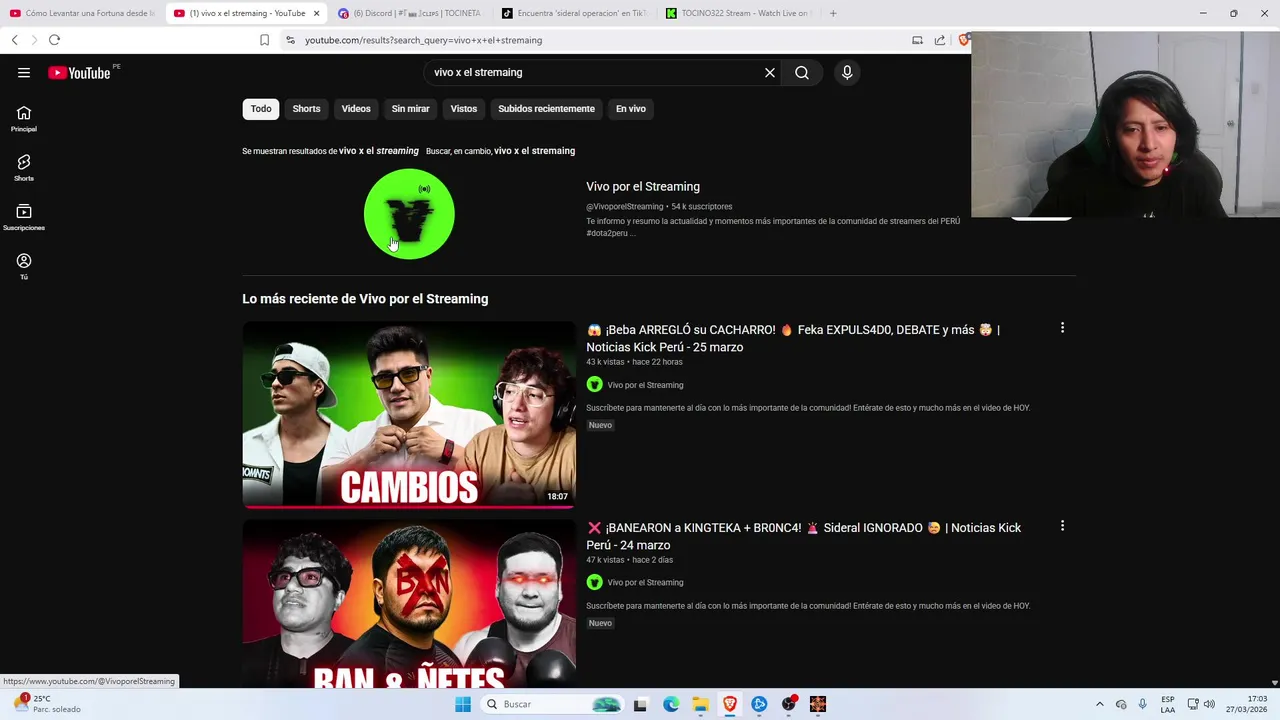Select the Todo filter chip

click(261, 109)
